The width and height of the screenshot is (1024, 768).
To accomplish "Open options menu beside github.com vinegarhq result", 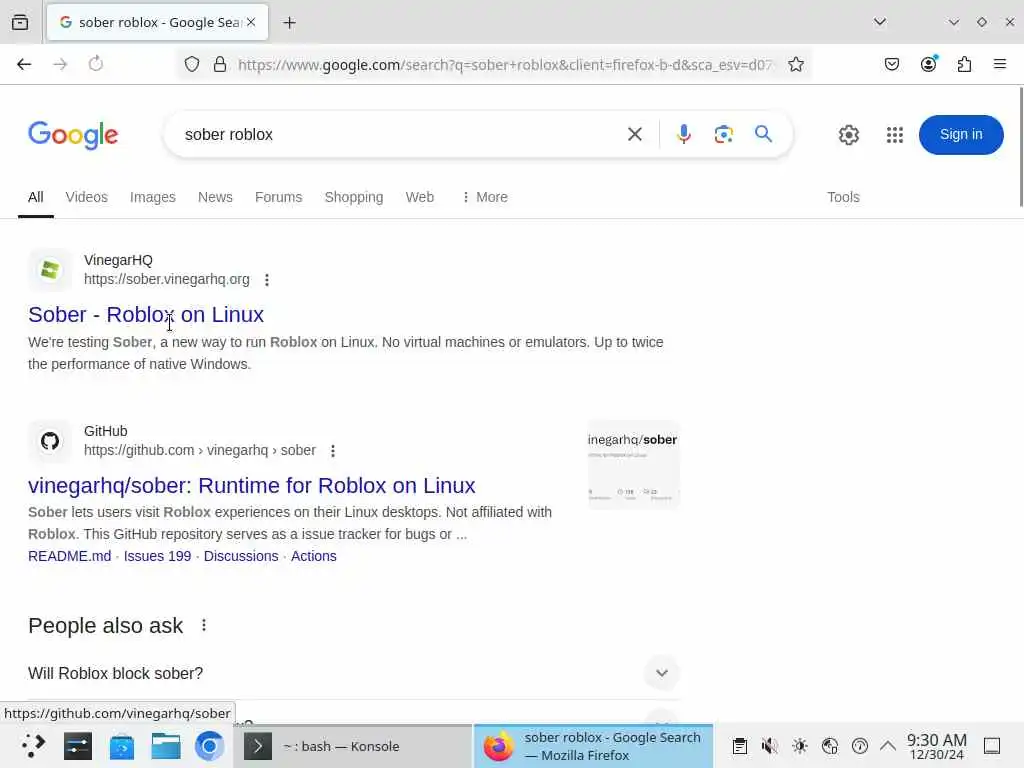I will coord(332,451).
